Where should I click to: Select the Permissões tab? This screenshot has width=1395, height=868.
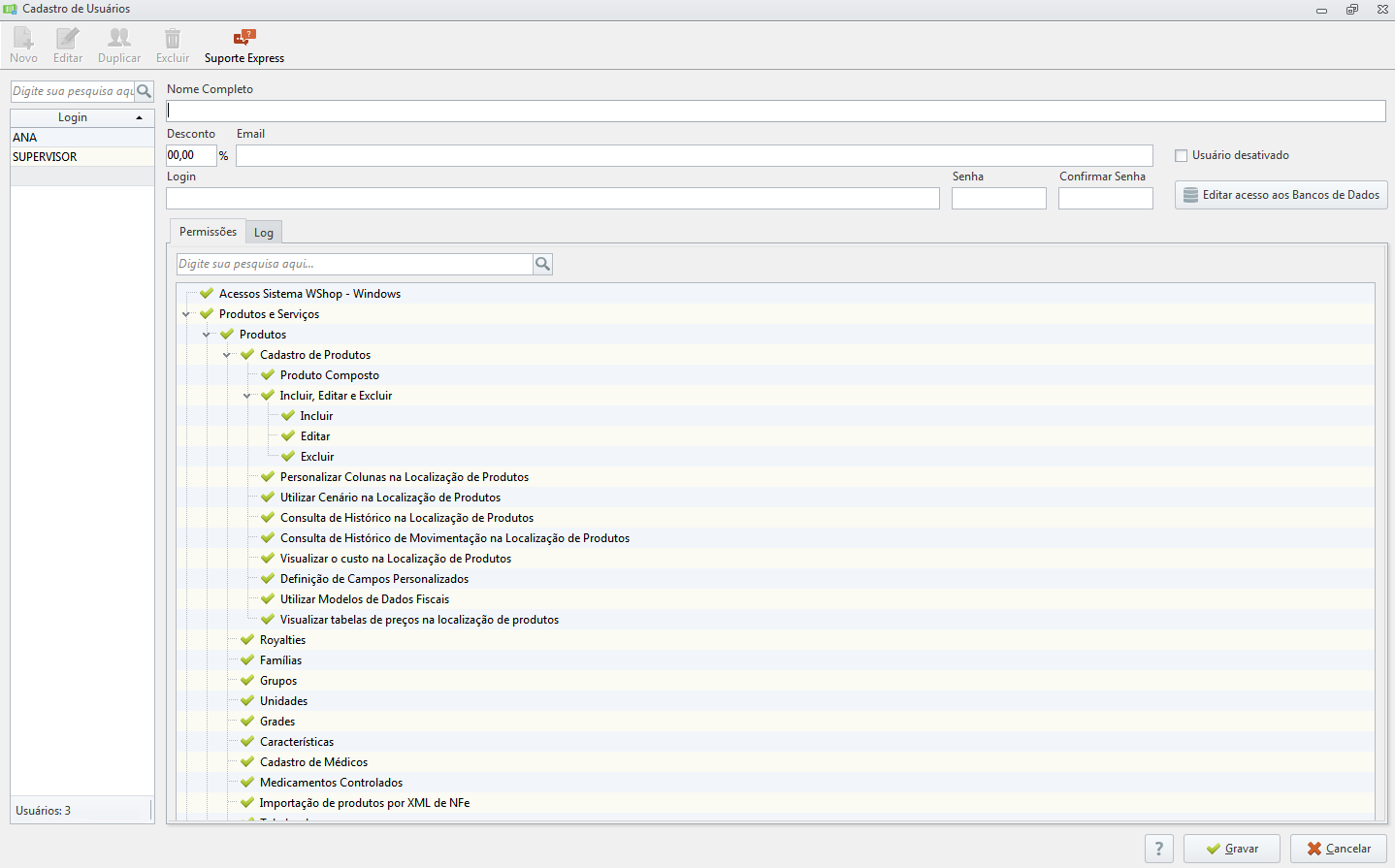click(x=208, y=232)
